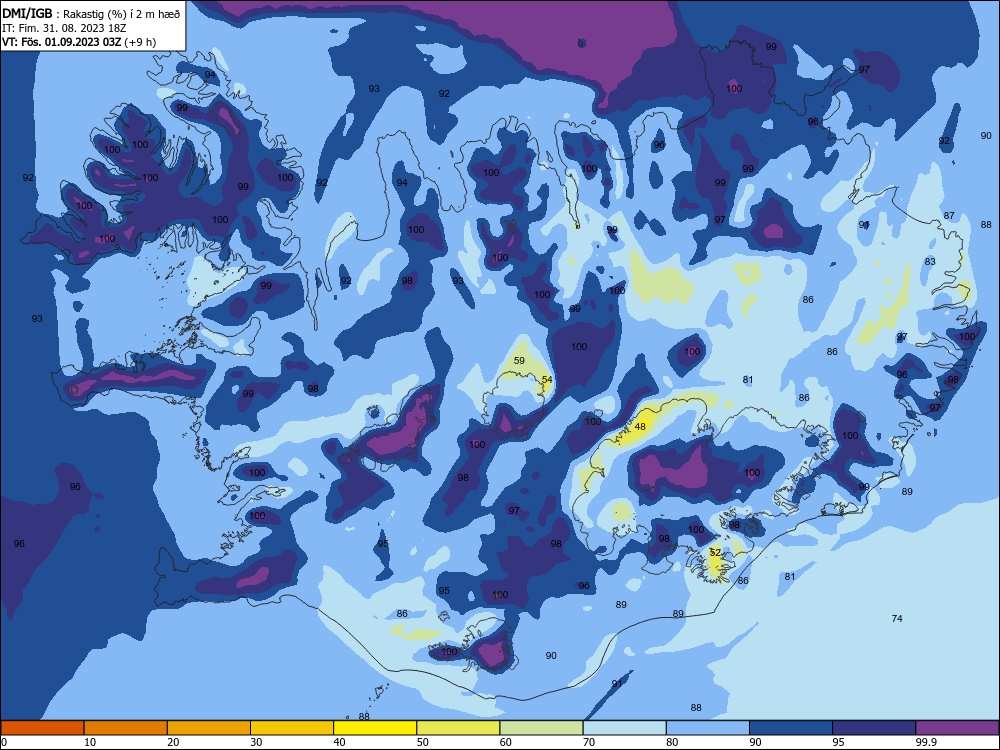The width and height of the screenshot is (1000, 750).
Task: Click the dark blue 90–95 legend swatch
Action: pyautogui.click(x=791, y=728)
